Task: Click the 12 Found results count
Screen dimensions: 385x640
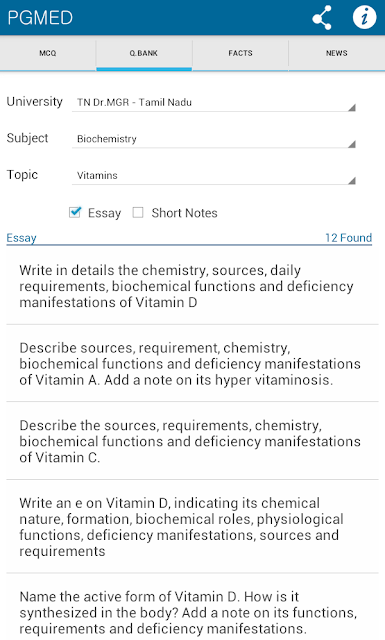Action: 348,238
